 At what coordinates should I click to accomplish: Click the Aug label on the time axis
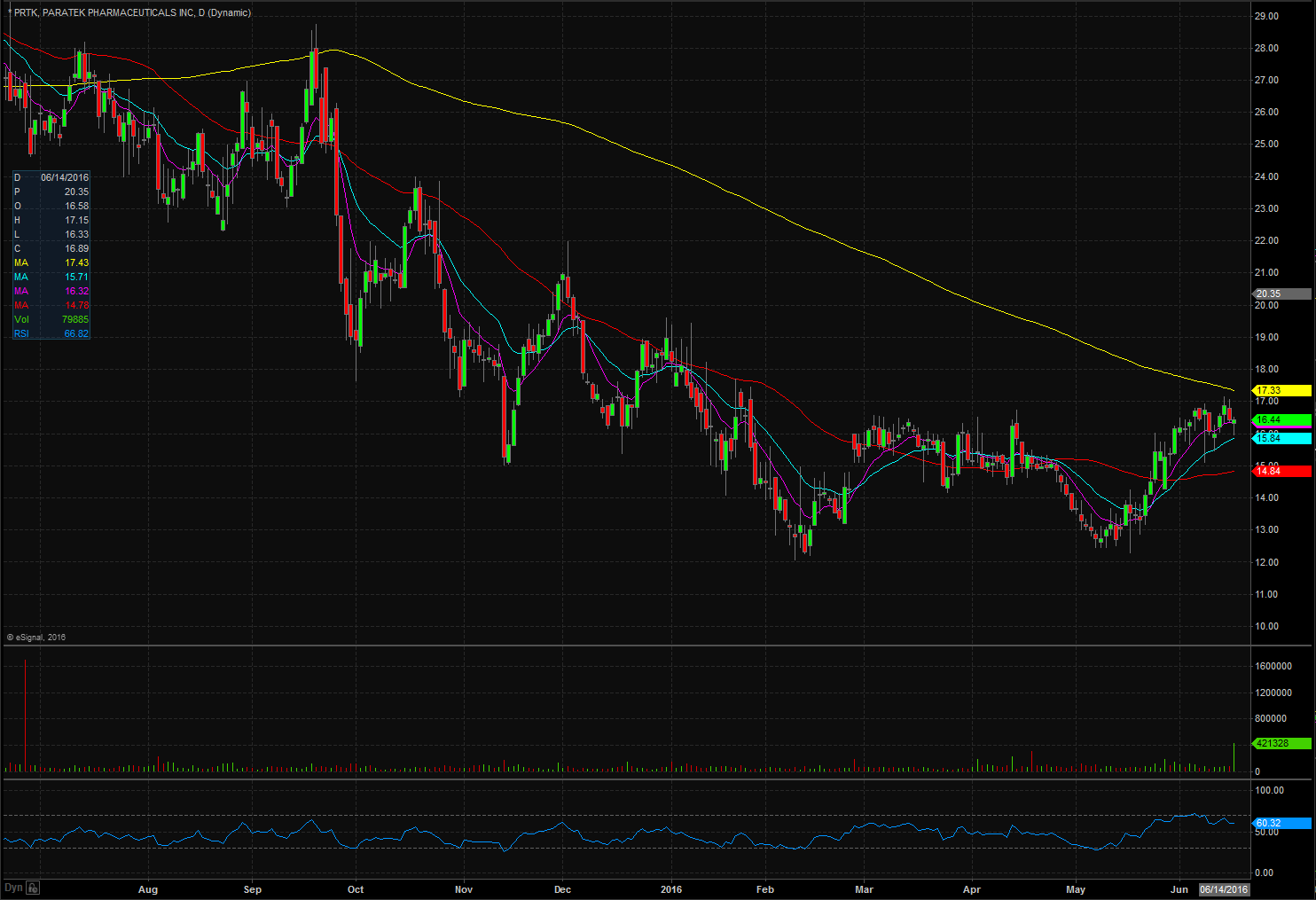coord(148,889)
